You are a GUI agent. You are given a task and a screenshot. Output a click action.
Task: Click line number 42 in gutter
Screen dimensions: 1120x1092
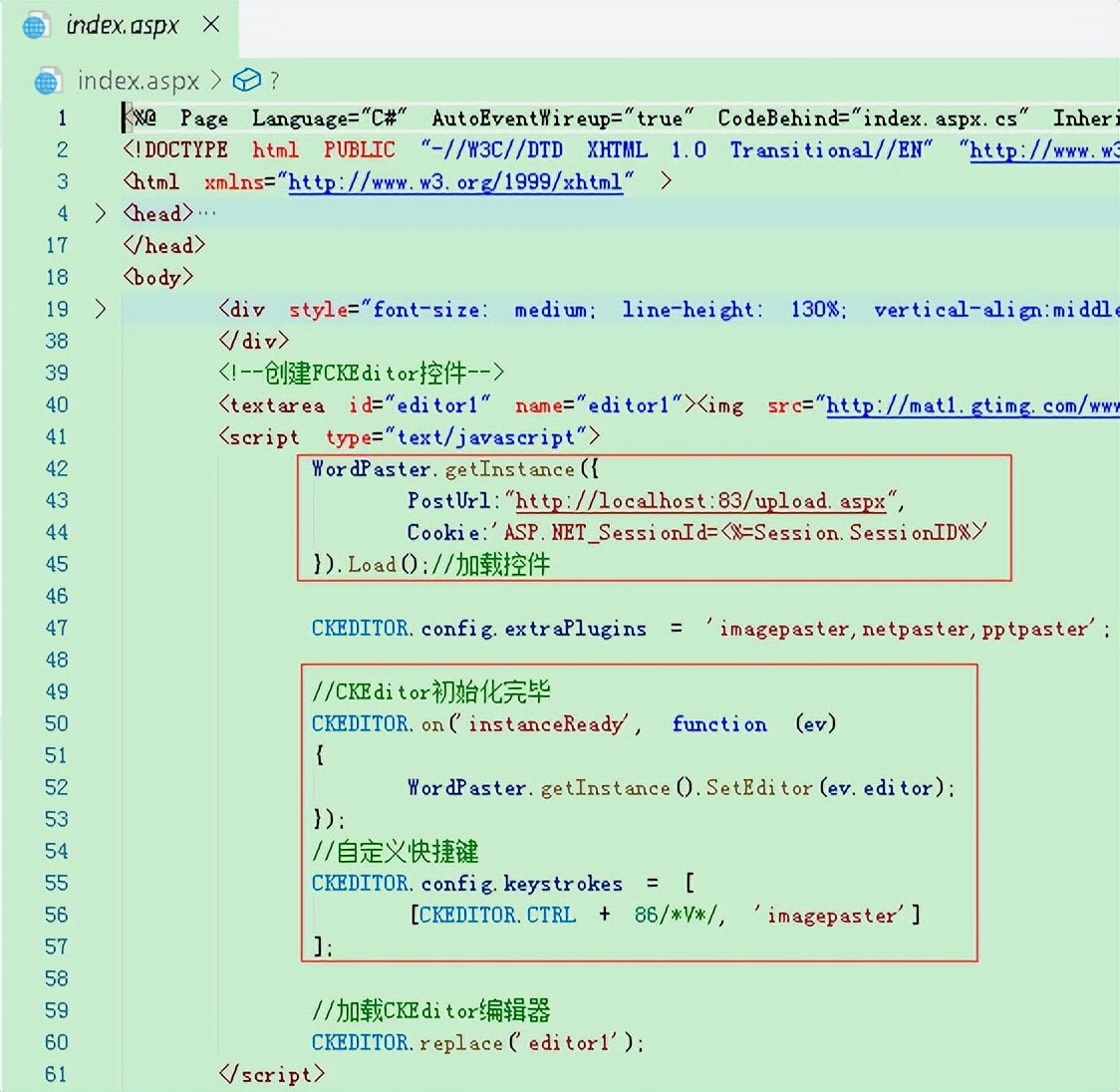(x=57, y=468)
